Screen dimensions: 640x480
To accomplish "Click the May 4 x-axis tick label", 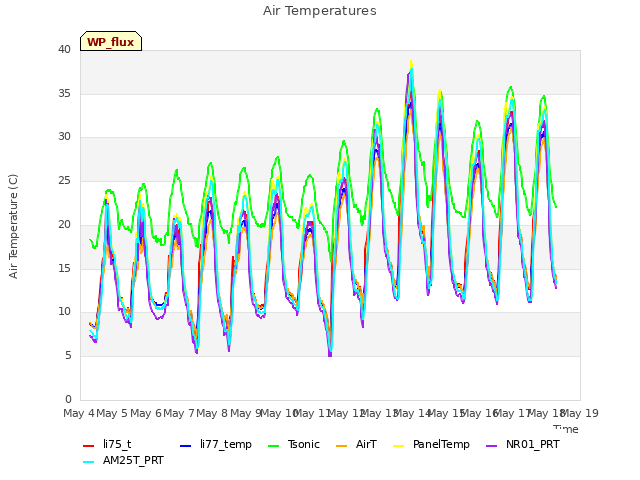I will point(79,413).
